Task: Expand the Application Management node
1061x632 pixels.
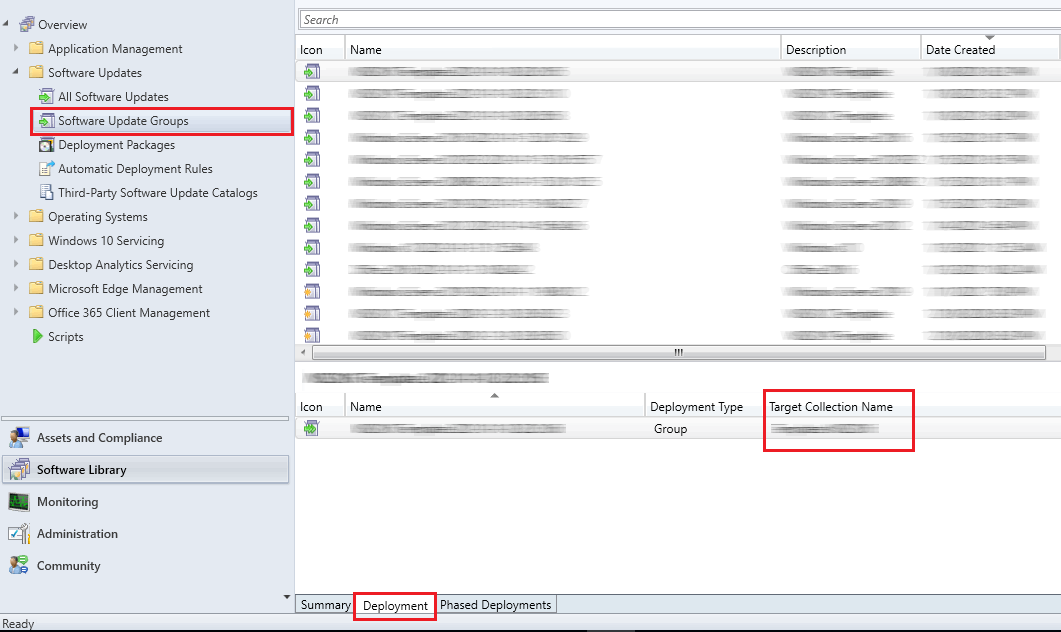Action: pyautogui.click(x=15, y=48)
